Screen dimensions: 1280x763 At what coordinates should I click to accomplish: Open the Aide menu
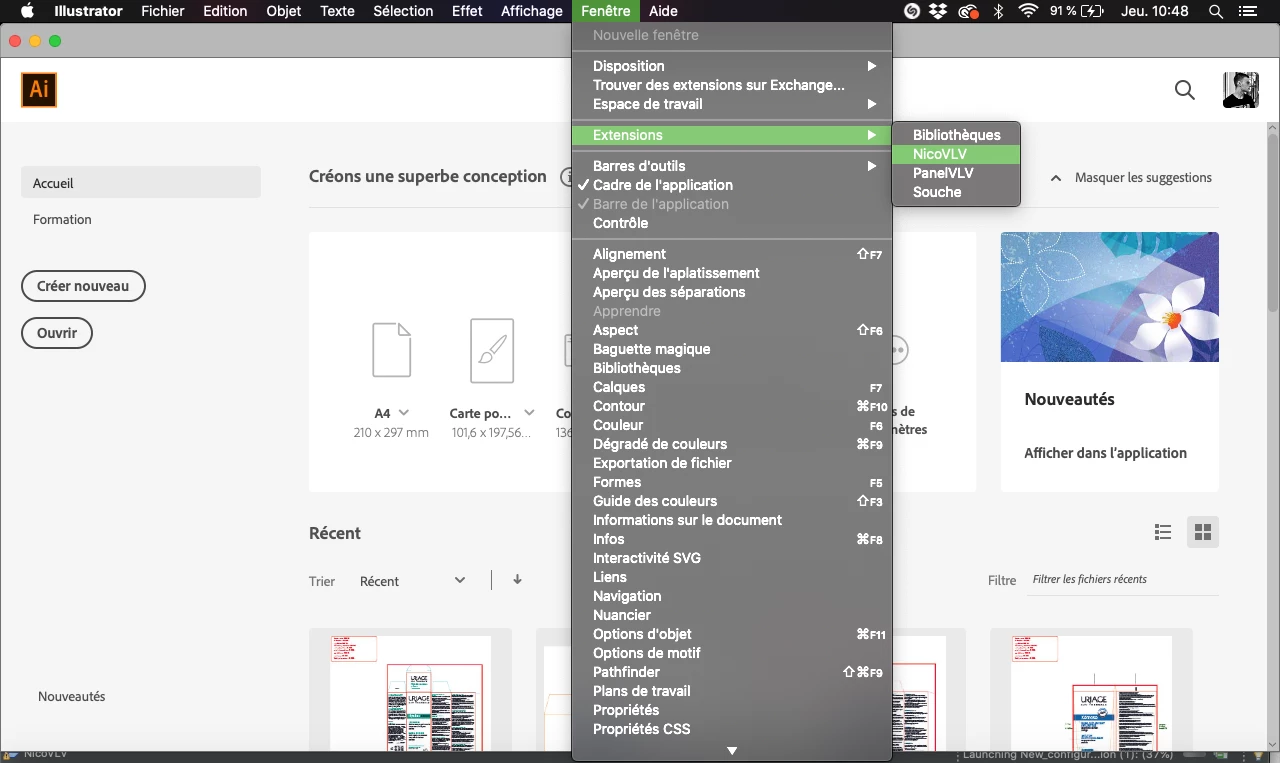coord(663,11)
